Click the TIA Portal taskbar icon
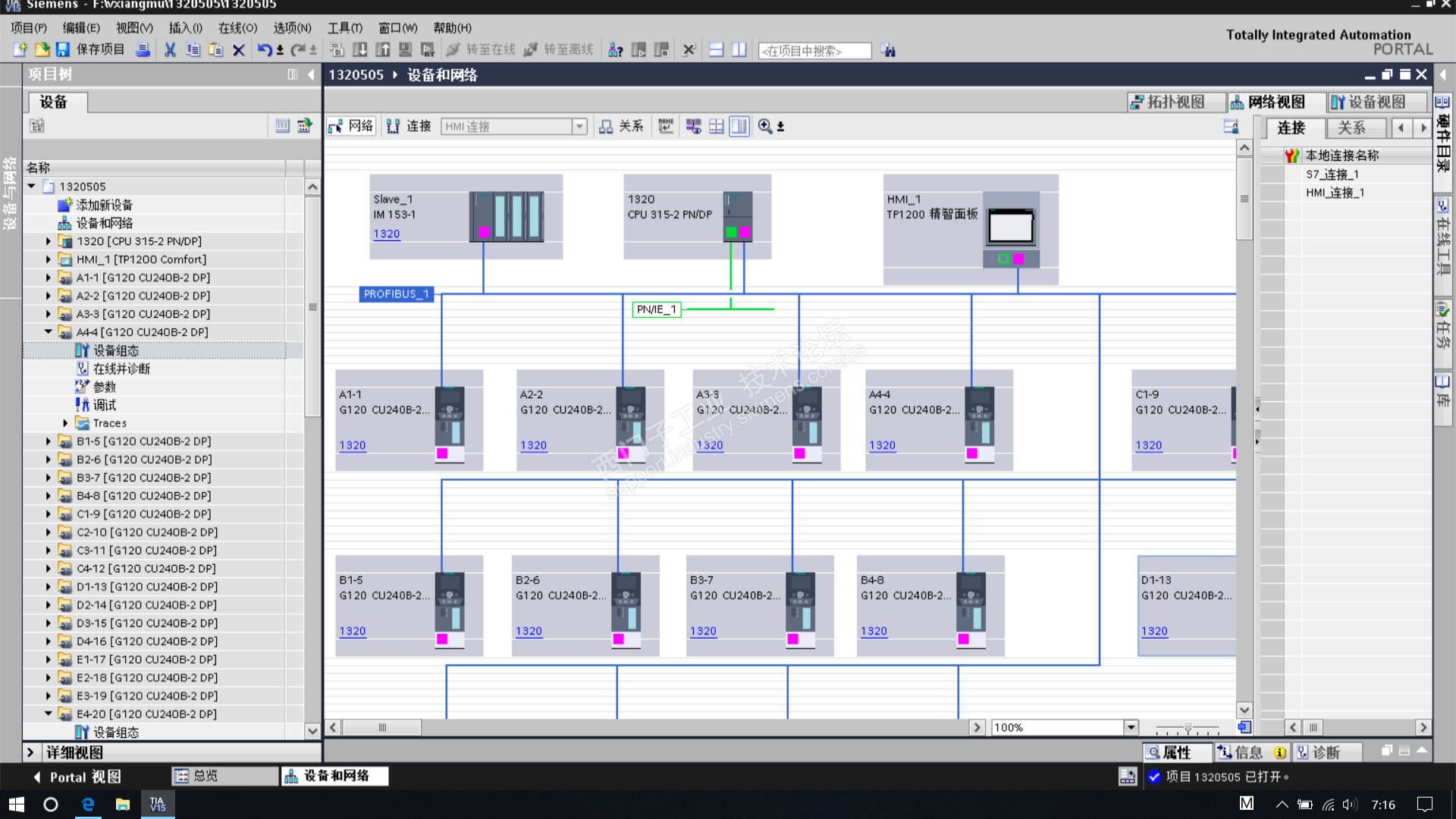 158,805
